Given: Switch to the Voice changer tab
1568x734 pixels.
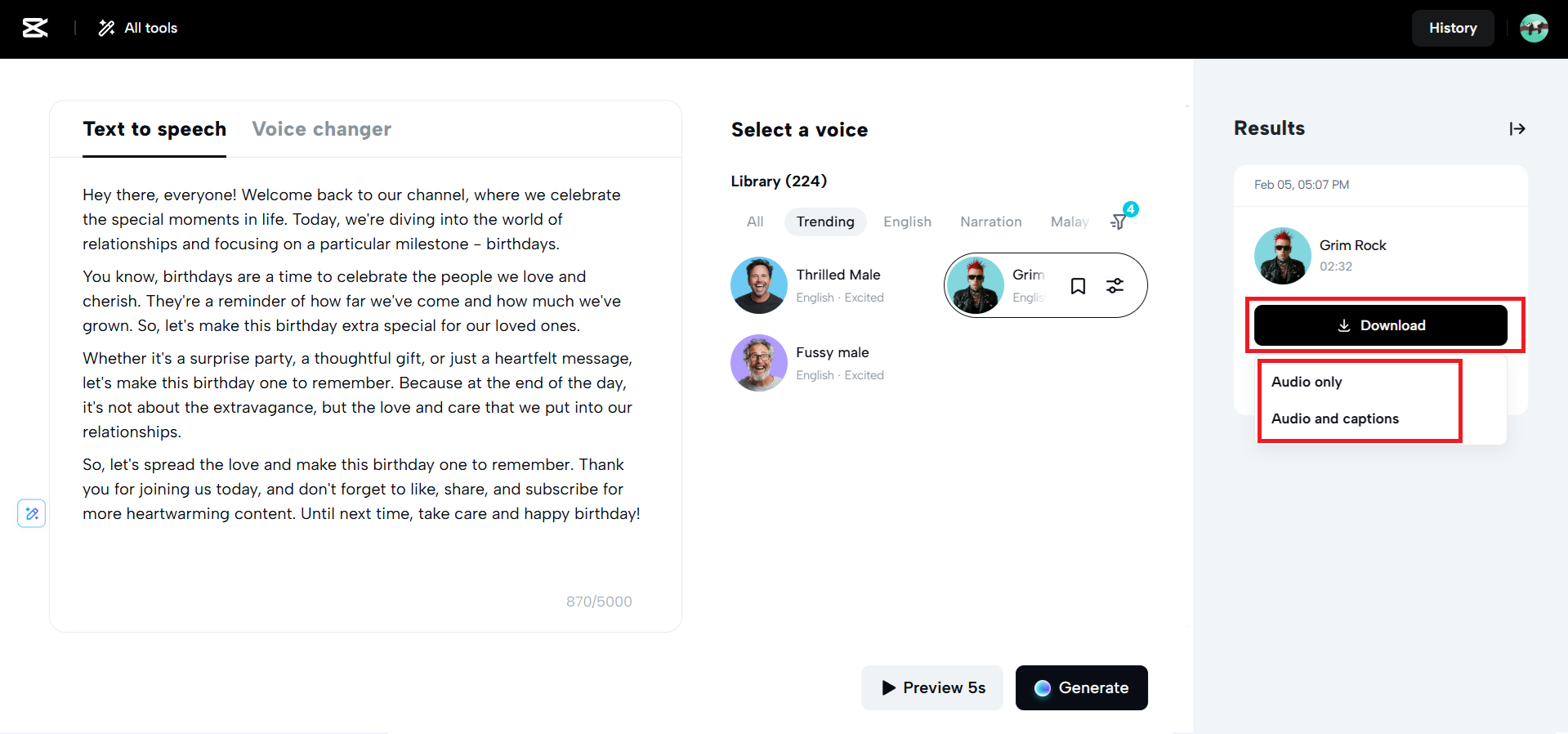Looking at the screenshot, I should click(321, 129).
